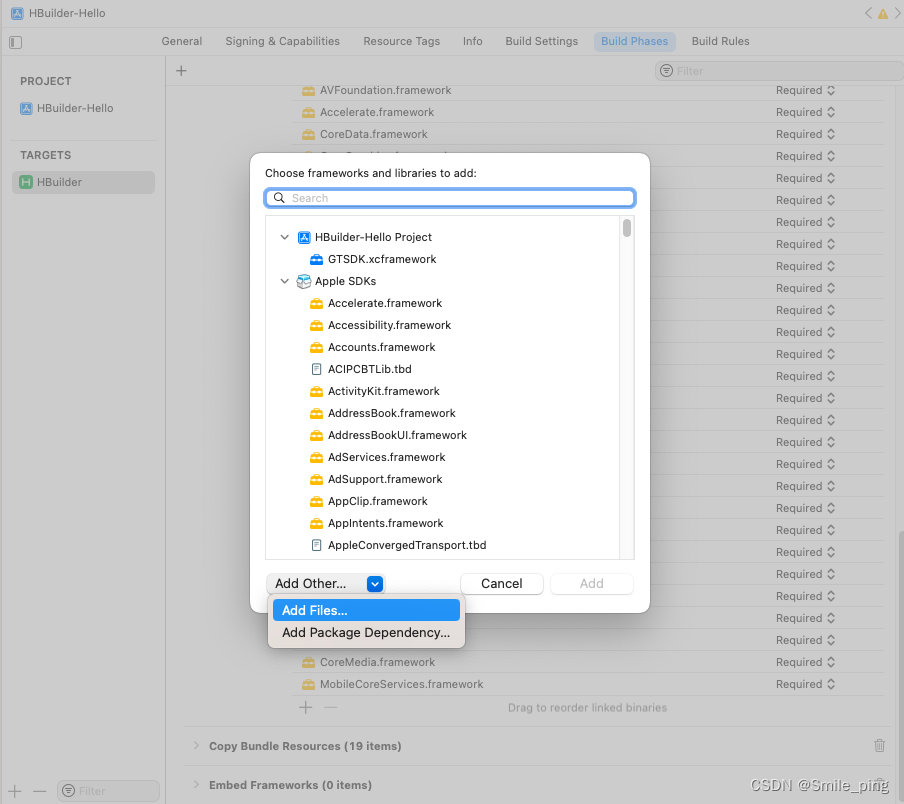904x804 pixels.
Task: Select HBuilder under TARGETS
Action: 84,182
